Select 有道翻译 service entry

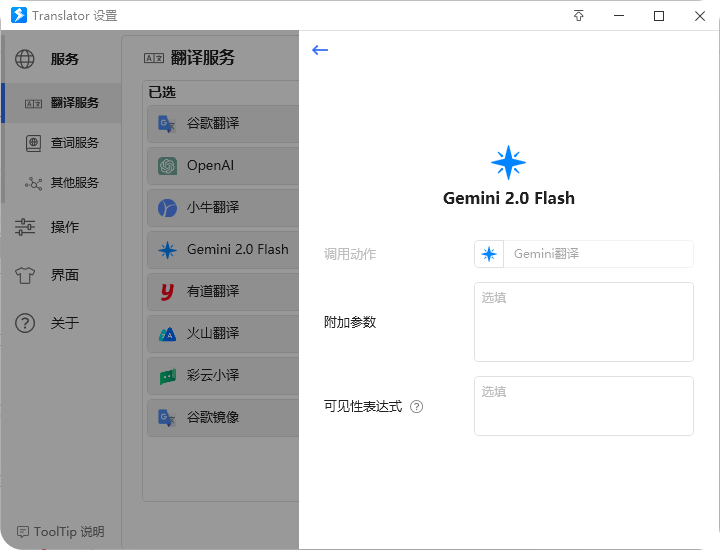pos(223,292)
